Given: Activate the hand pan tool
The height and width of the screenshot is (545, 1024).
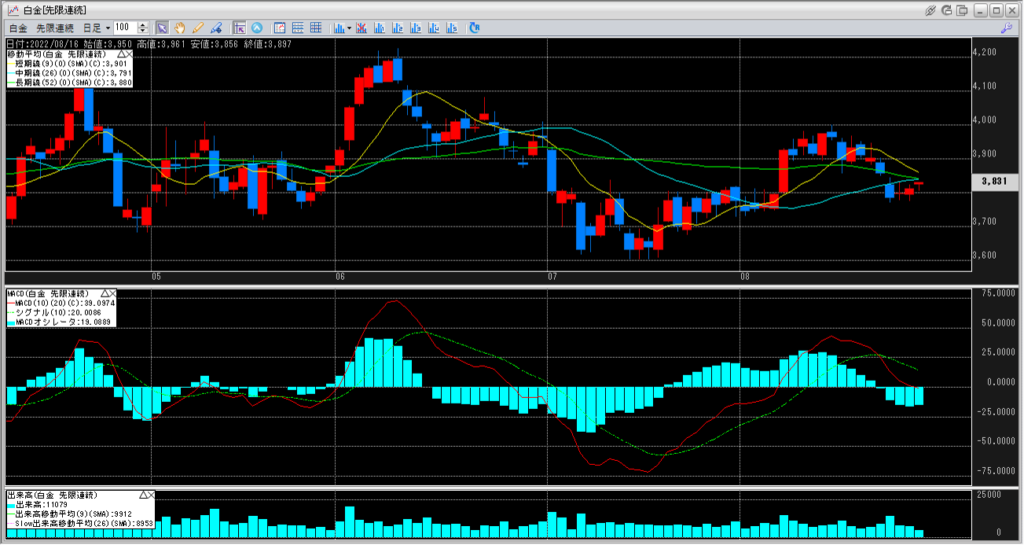Looking at the screenshot, I should coord(180,28).
